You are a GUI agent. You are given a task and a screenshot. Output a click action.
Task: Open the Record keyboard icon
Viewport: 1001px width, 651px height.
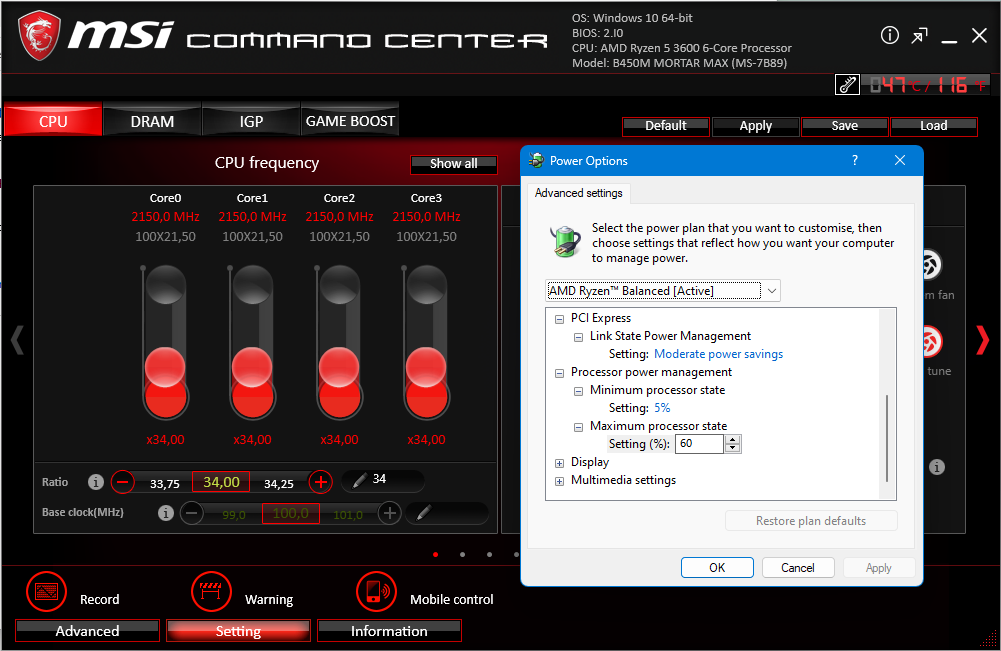click(47, 592)
